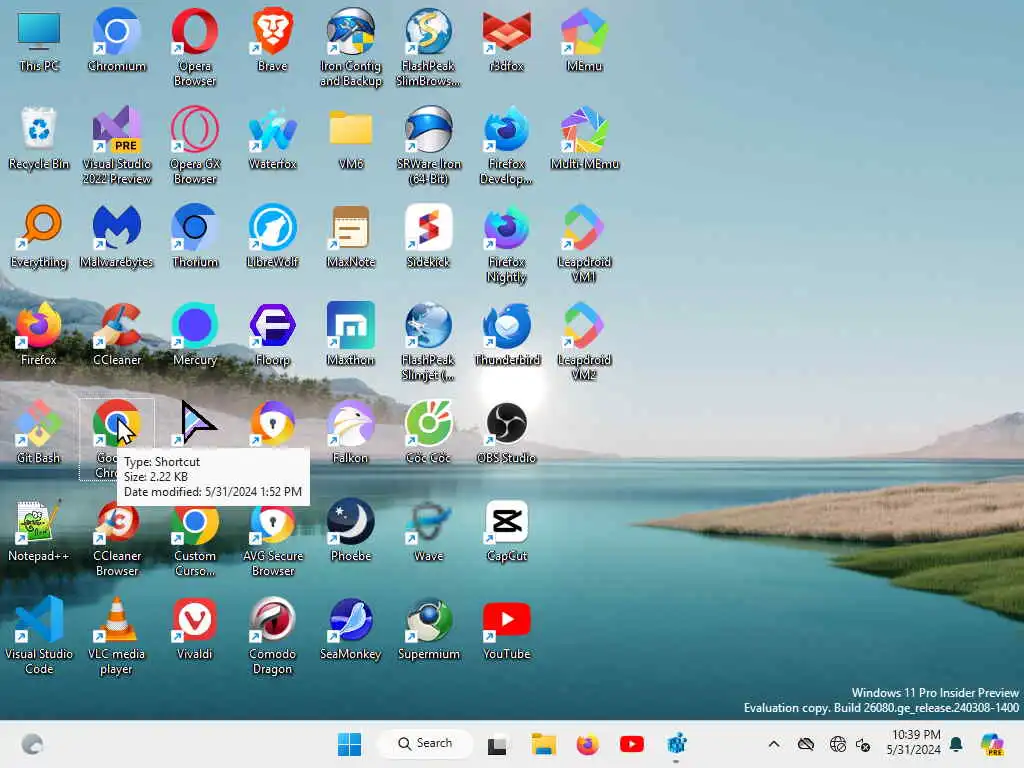Click the Leapdroid VM2 icon
1024x768 pixels.
pos(584,341)
